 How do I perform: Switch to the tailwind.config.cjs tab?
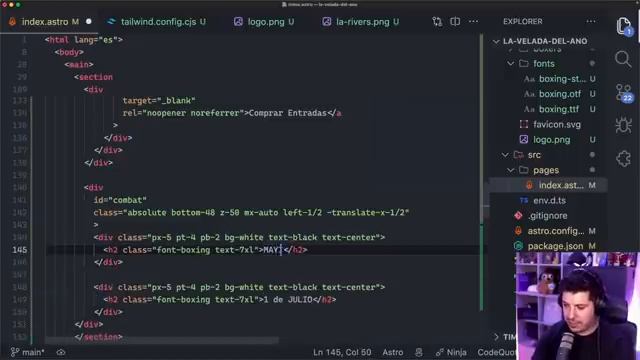tap(157, 22)
